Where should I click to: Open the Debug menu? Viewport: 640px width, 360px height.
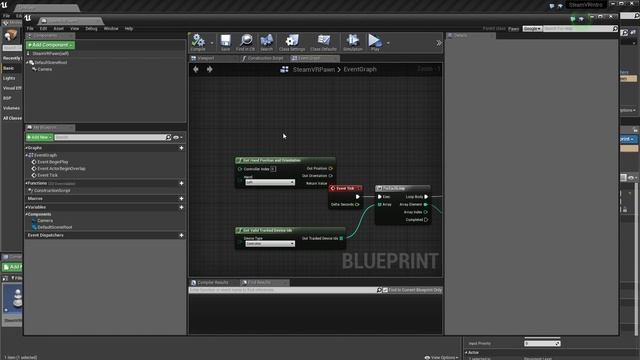click(91, 29)
